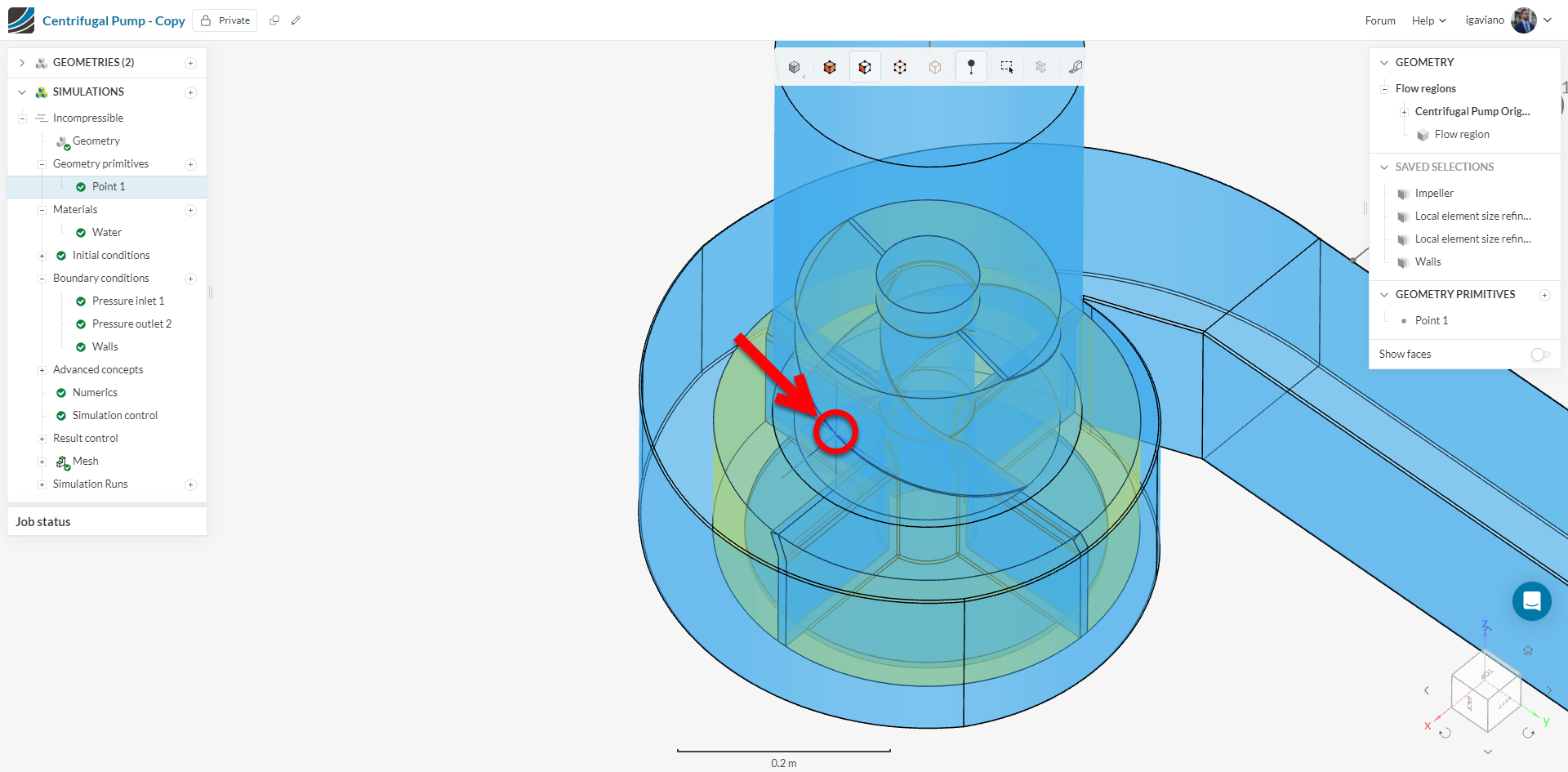Expand the Centrifugal Pump Orig... flow region item

point(1404,112)
